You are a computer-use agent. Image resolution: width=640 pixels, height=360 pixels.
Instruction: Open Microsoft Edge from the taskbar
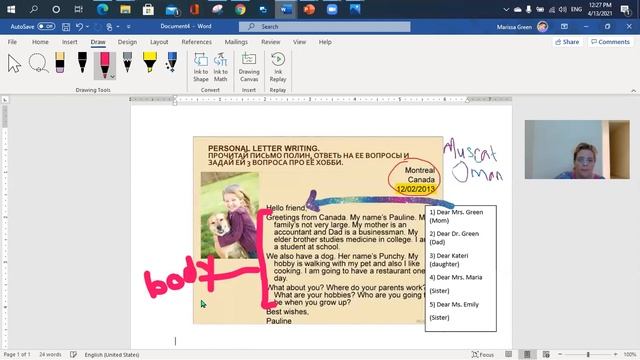coord(102,9)
